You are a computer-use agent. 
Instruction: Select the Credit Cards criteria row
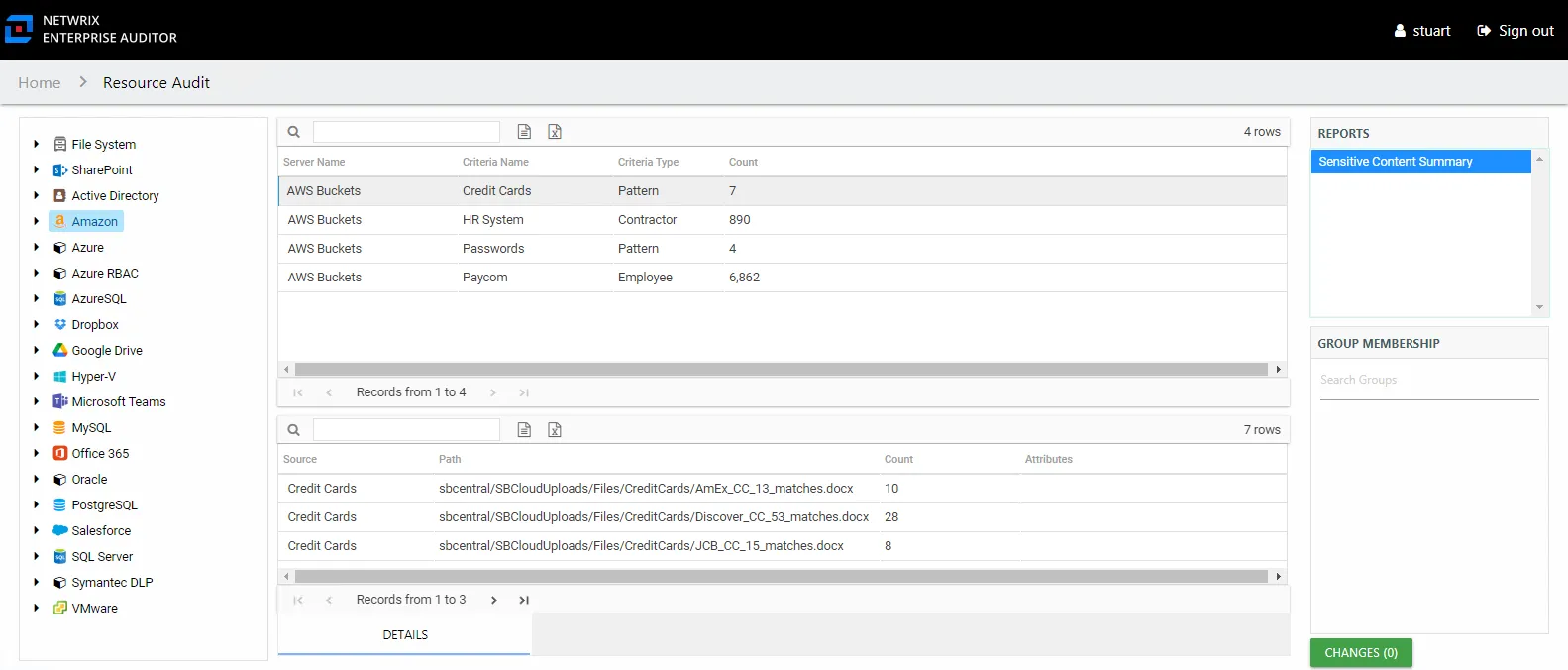click(x=783, y=191)
